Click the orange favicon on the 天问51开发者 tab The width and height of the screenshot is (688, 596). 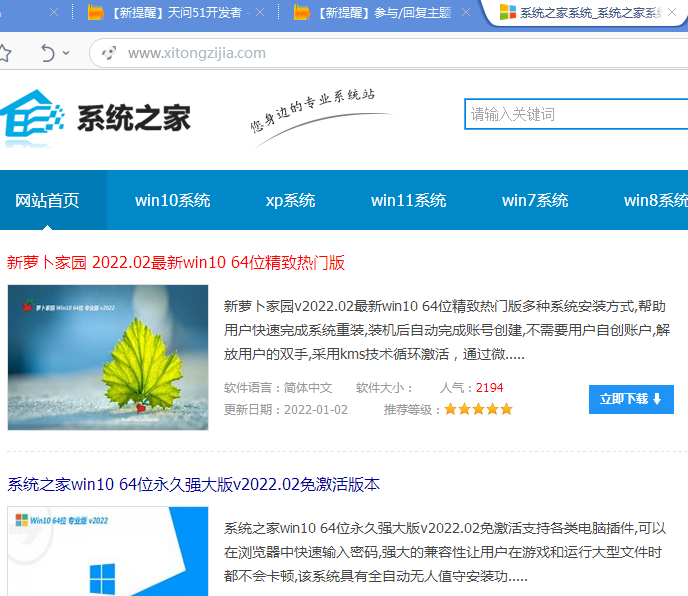96,12
